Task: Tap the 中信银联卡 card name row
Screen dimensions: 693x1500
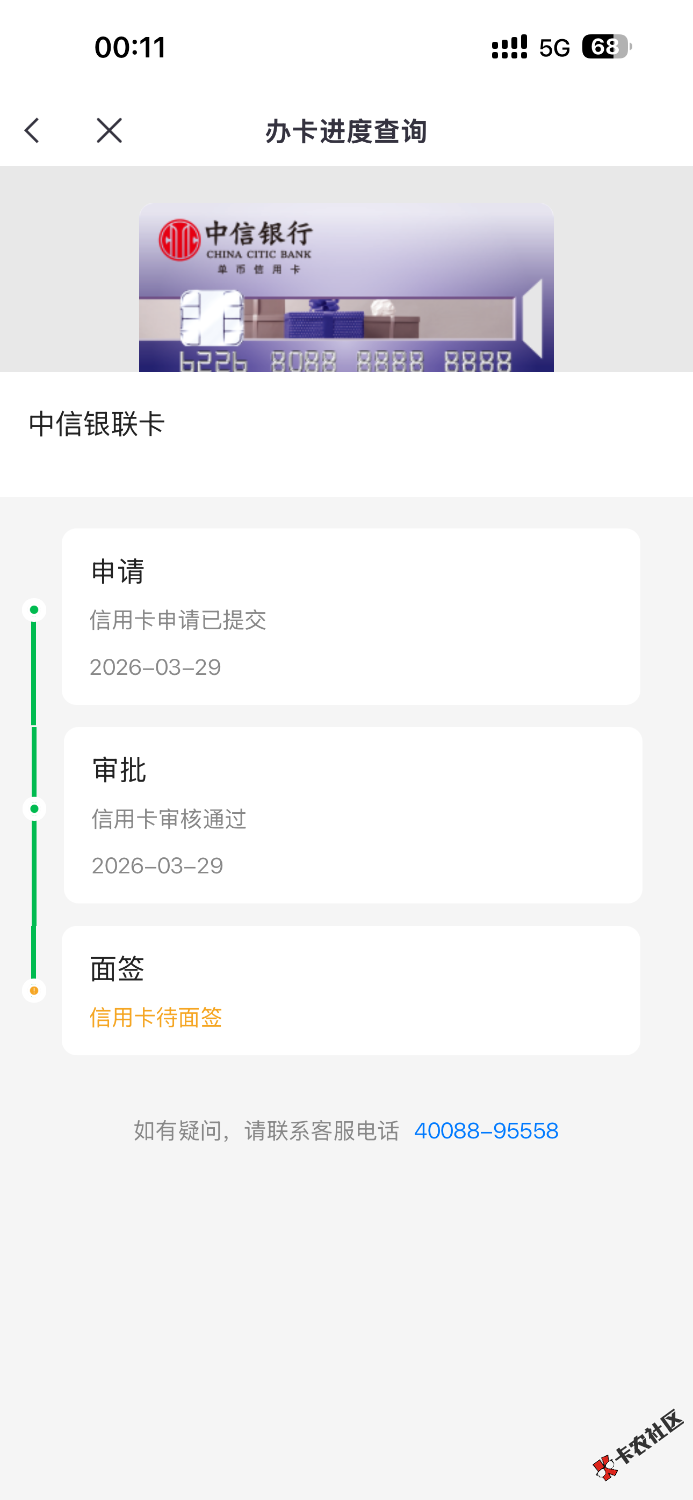Action: 346,425
